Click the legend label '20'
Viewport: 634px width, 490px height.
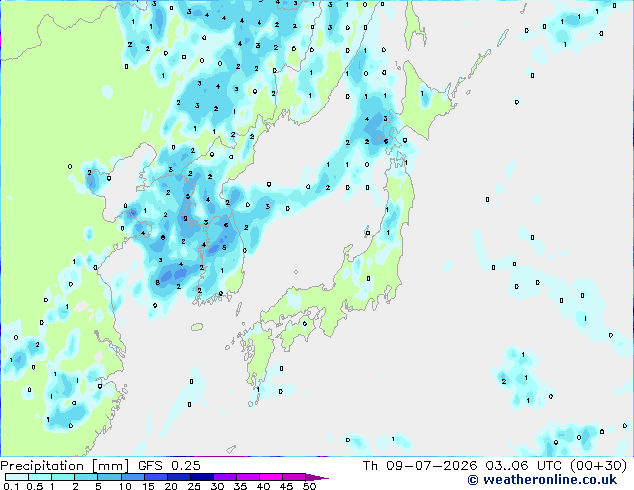tap(171, 486)
